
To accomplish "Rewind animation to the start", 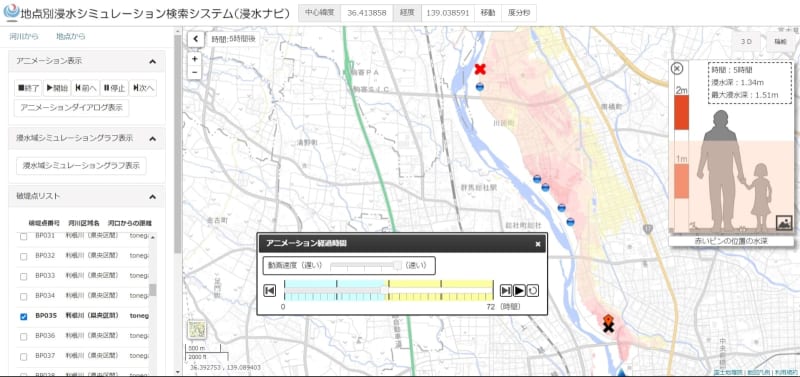I will click(x=269, y=290).
